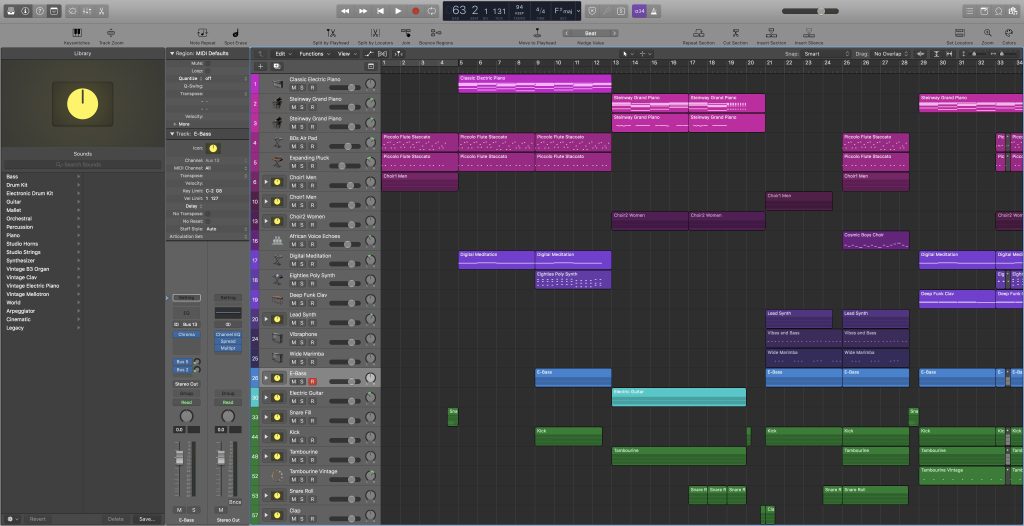Screen dimensions: 1024x526
Task: Open the Functions menu
Action: (x=313, y=54)
